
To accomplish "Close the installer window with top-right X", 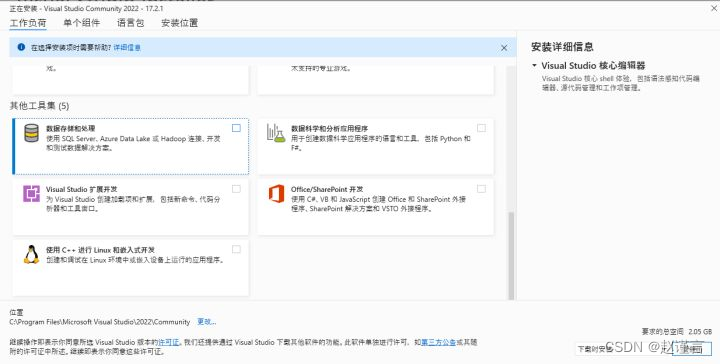I will [x=714, y=8].
